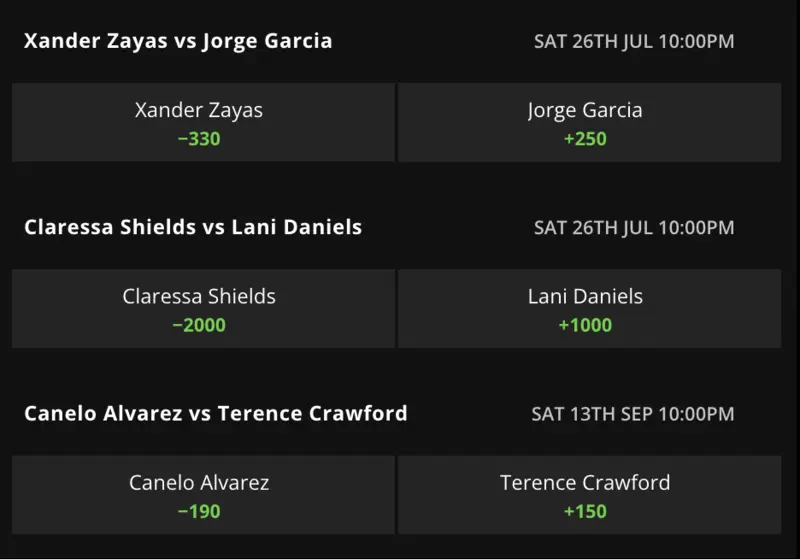Viewport: 800px width, 559px height.
Task: Click the −2000 odds value
Action: tap(199, 325)
